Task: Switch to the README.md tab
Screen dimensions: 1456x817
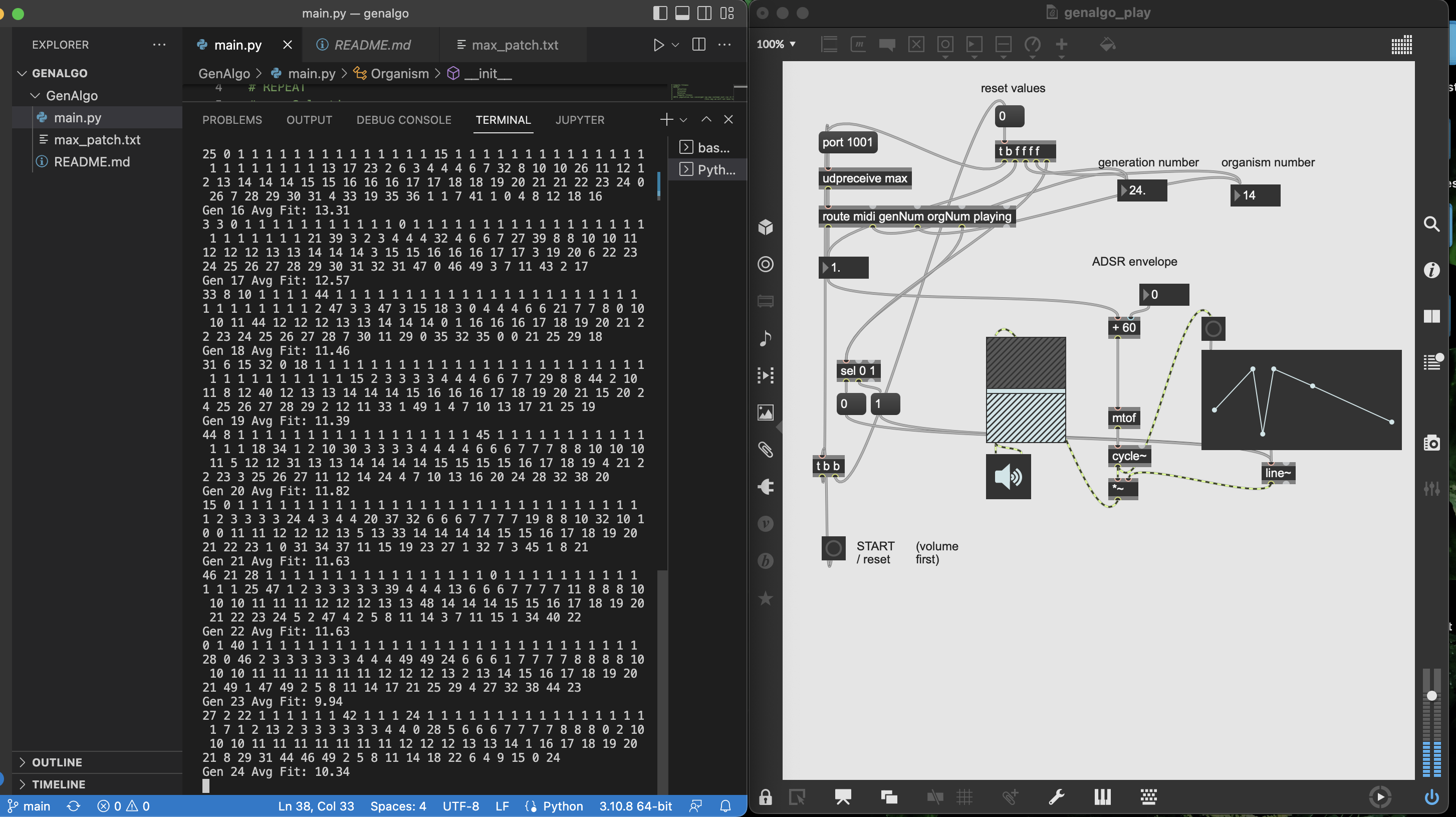Action: [x=371, y=45]
